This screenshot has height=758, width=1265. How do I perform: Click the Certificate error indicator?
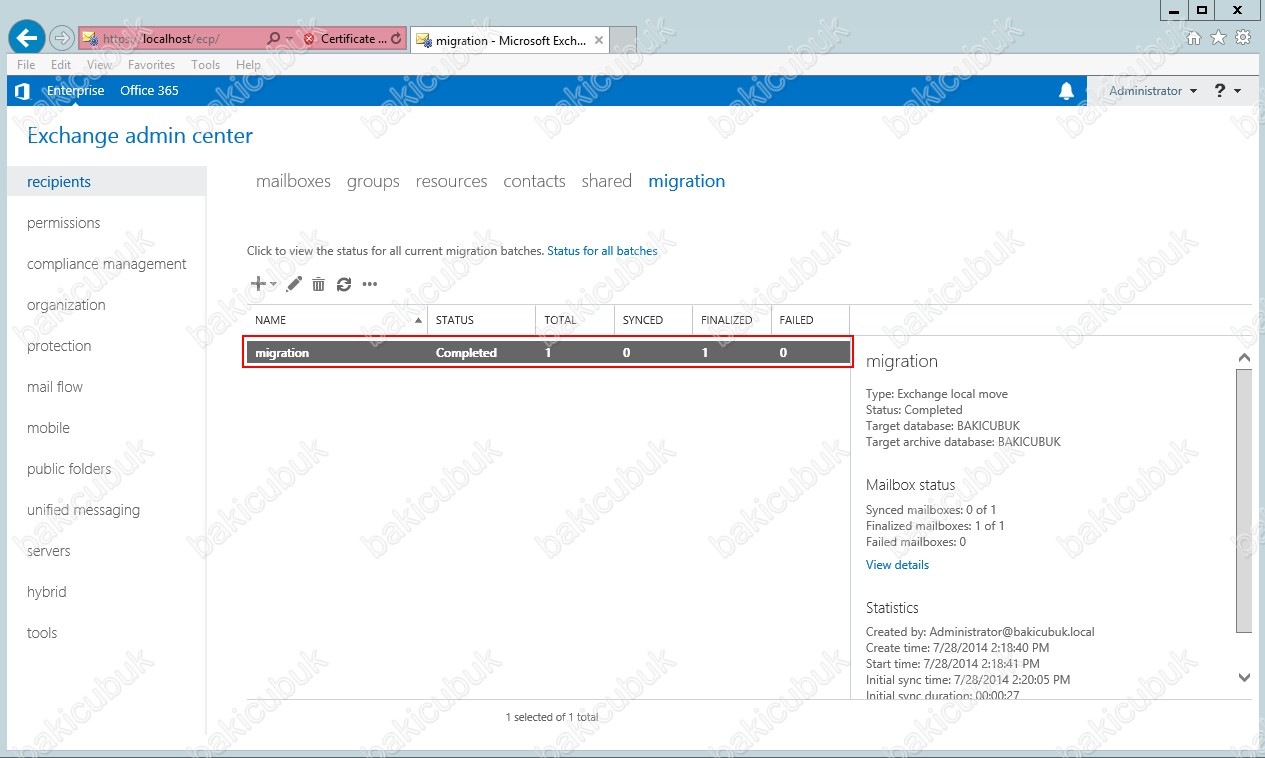(345, 39)
